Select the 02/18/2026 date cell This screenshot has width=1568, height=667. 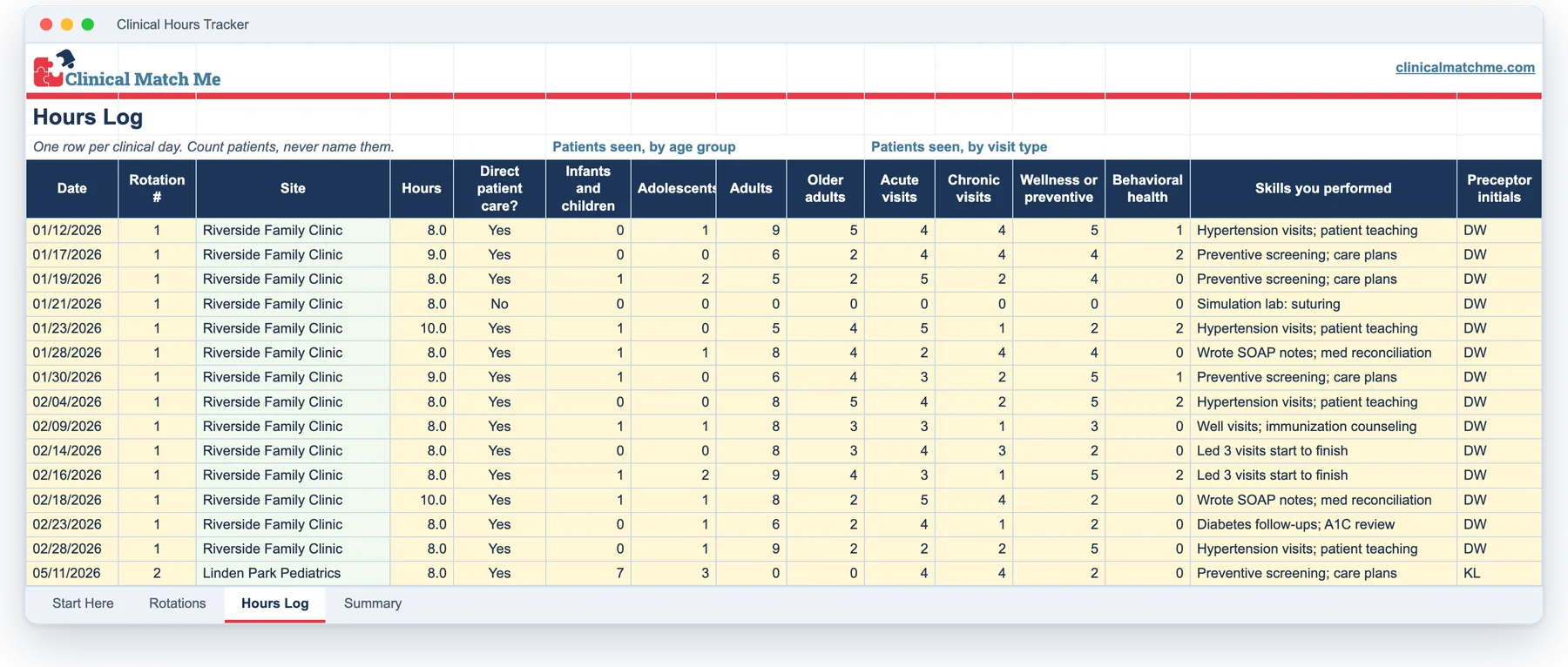point(72,500)
